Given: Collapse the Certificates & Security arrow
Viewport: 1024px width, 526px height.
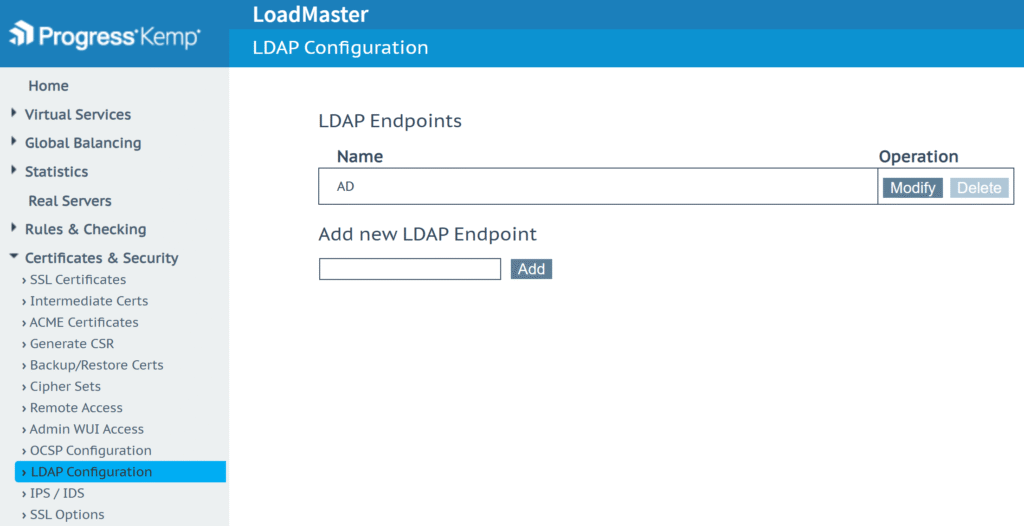Looking at the screenshot, I should point(14,257).
